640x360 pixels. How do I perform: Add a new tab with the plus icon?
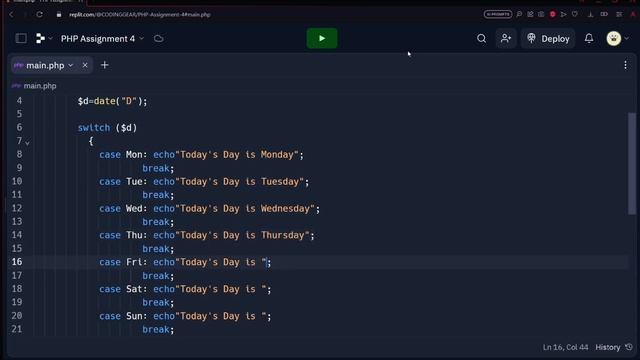pos(104,65)
